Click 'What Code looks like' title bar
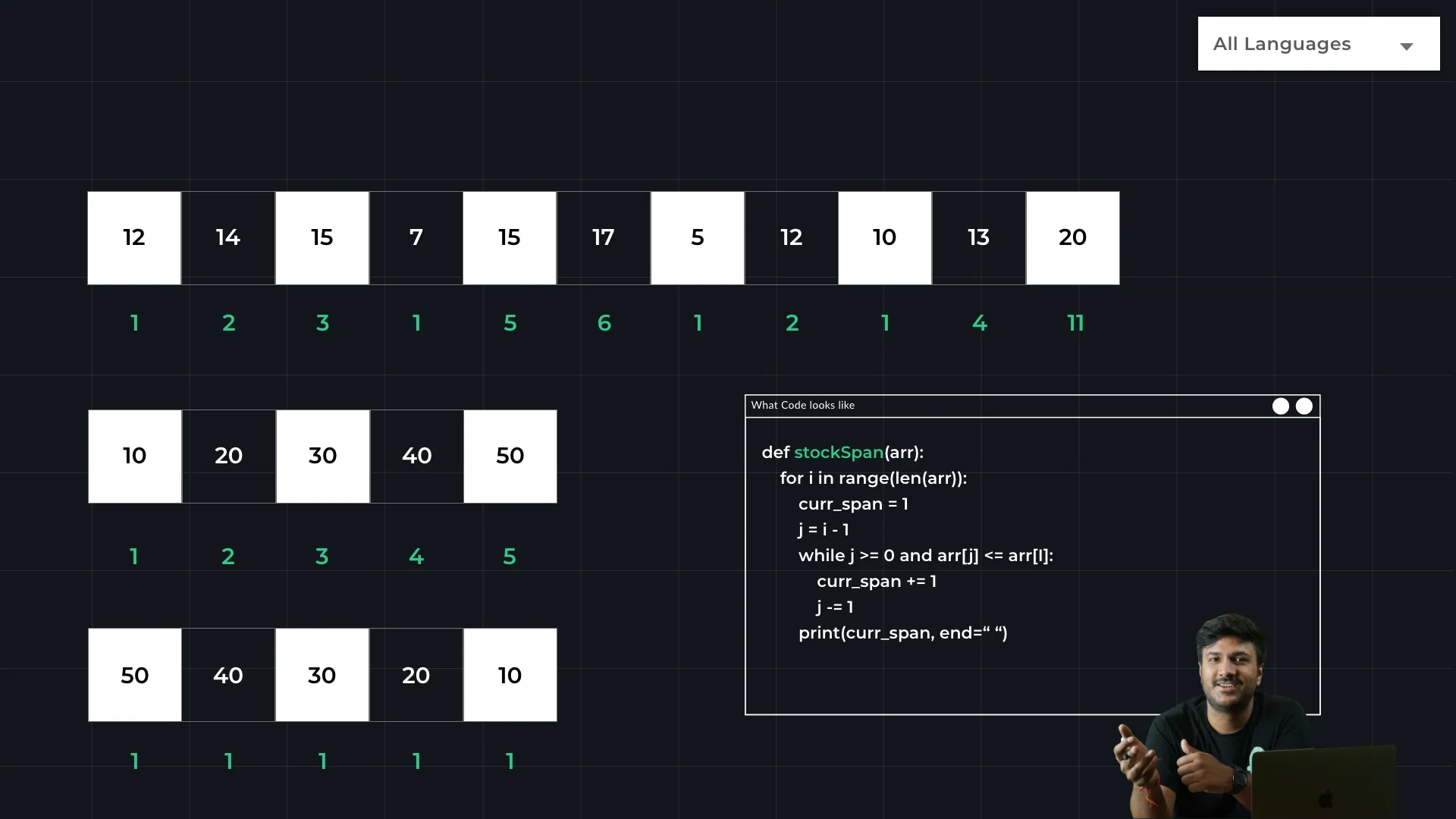Viewport: 1456px width, 819px height. click(x=802, y=406)
